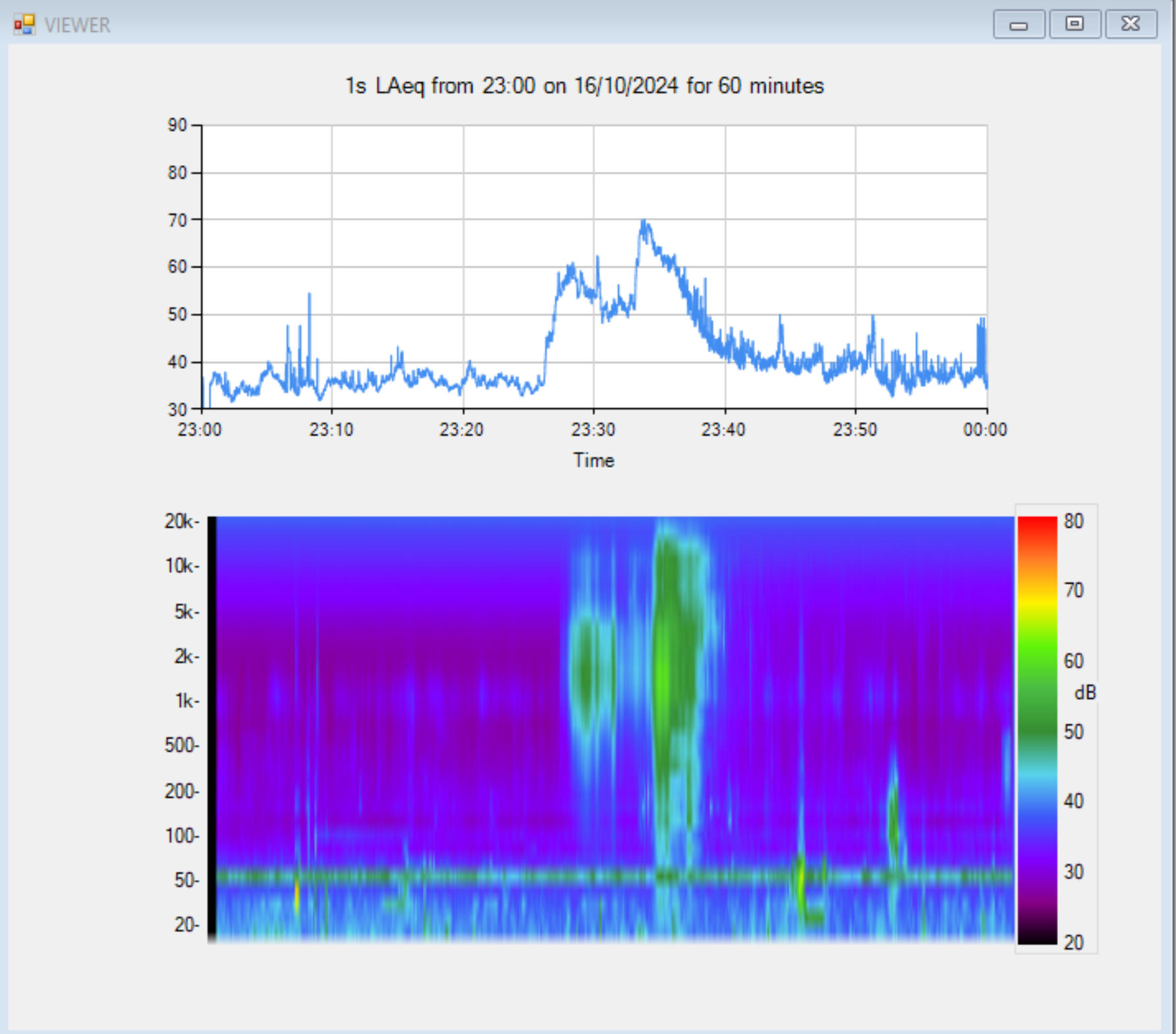Click the VIEWER title bar text
Viewport: 1176px width, 1034px height.
[x=77, y=25]
